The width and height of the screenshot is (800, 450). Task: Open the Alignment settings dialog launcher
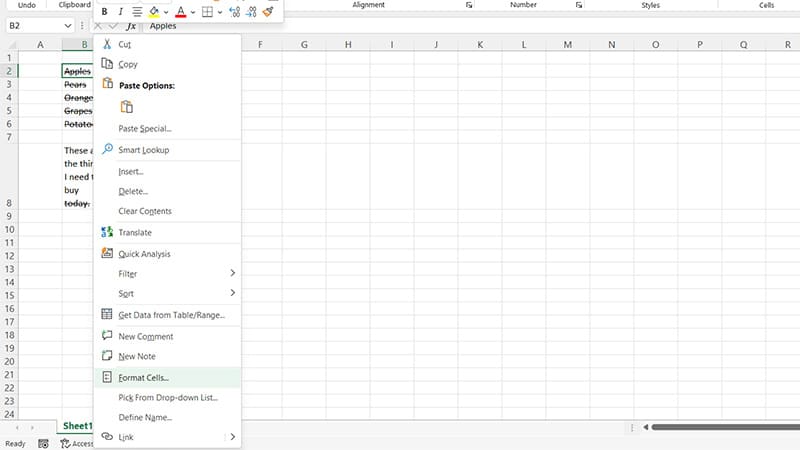point(469,5)
